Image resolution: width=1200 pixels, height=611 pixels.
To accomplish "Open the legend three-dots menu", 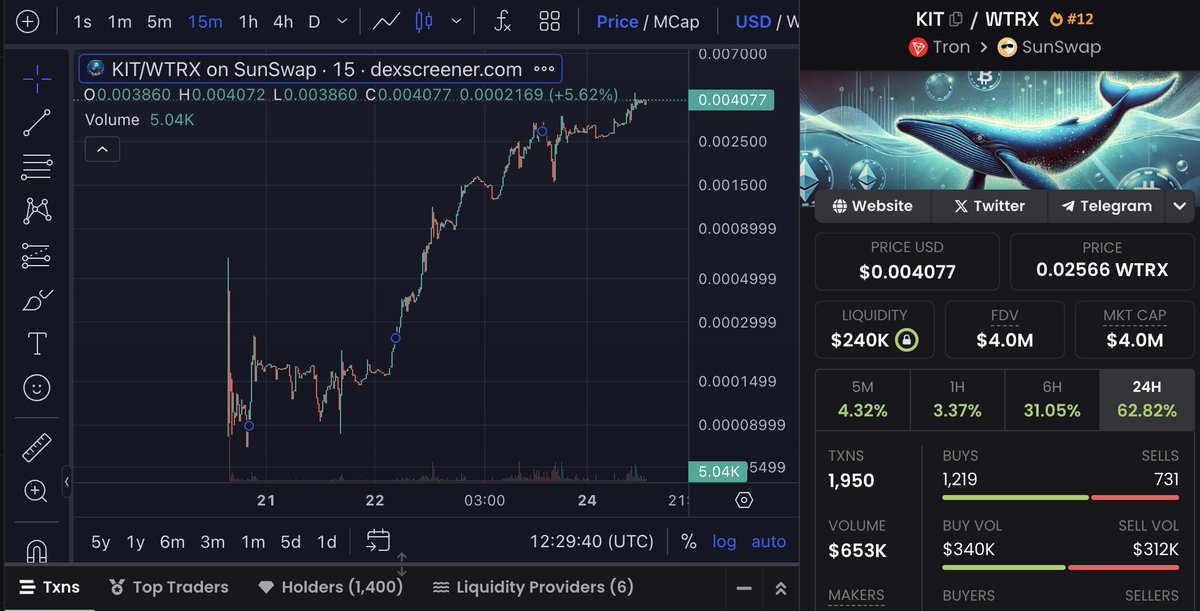I will (544, 69).
